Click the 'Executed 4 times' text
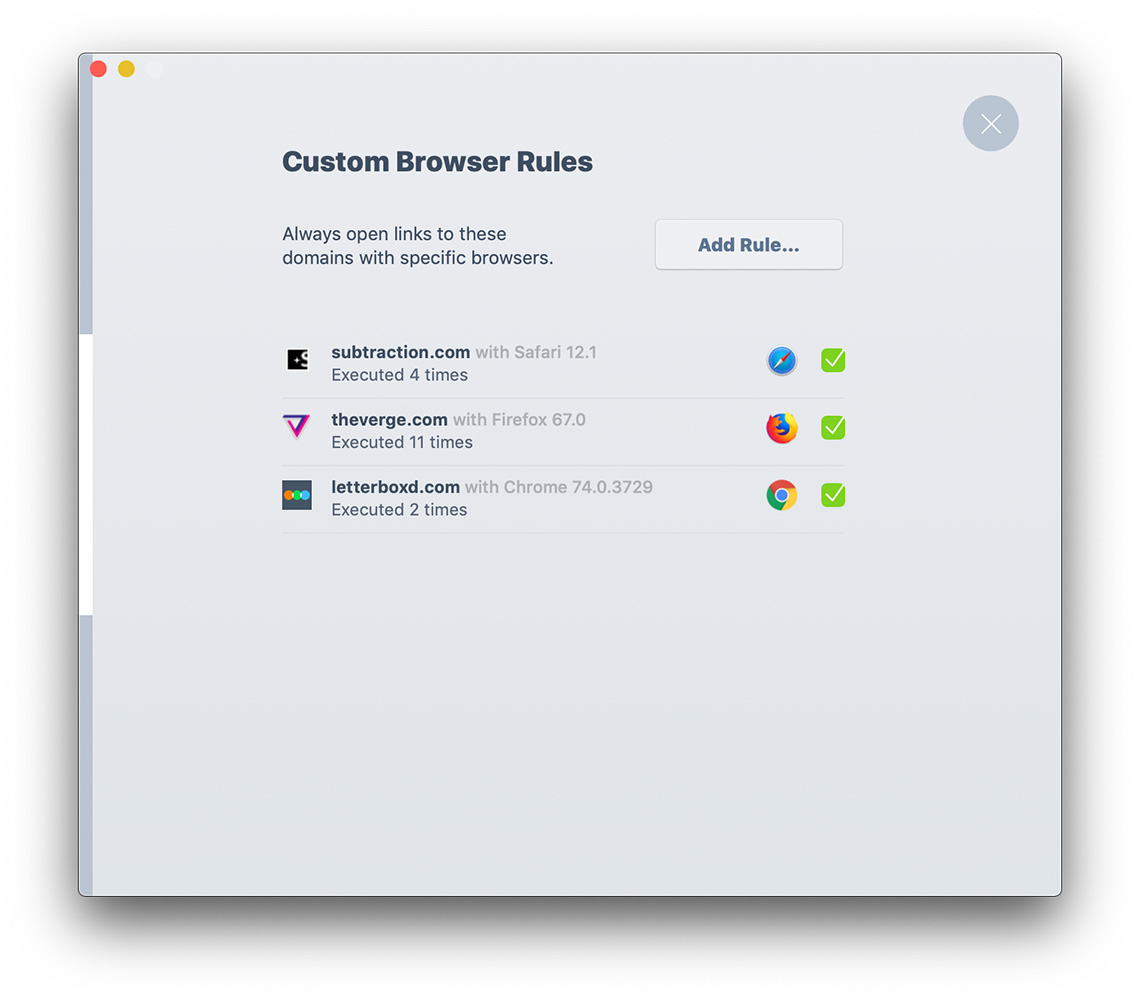Screen dimensions: 1140x1000 pos(400,375)
